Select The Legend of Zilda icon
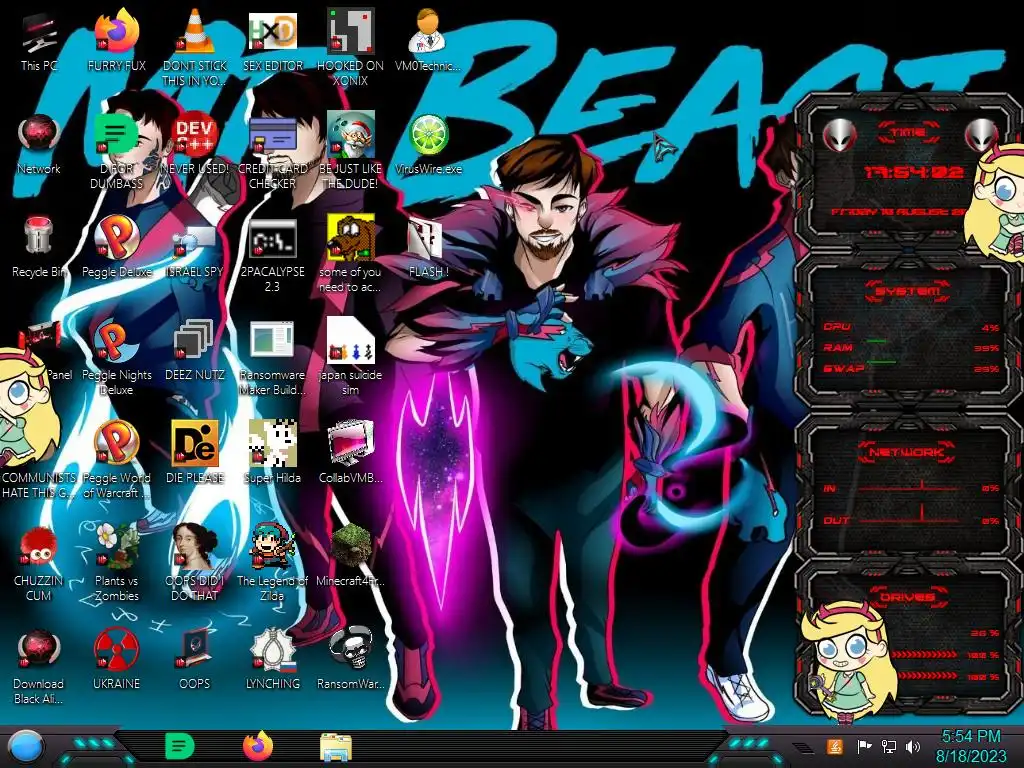This screenshot has height=768, width=1024. tap(272, 563)
